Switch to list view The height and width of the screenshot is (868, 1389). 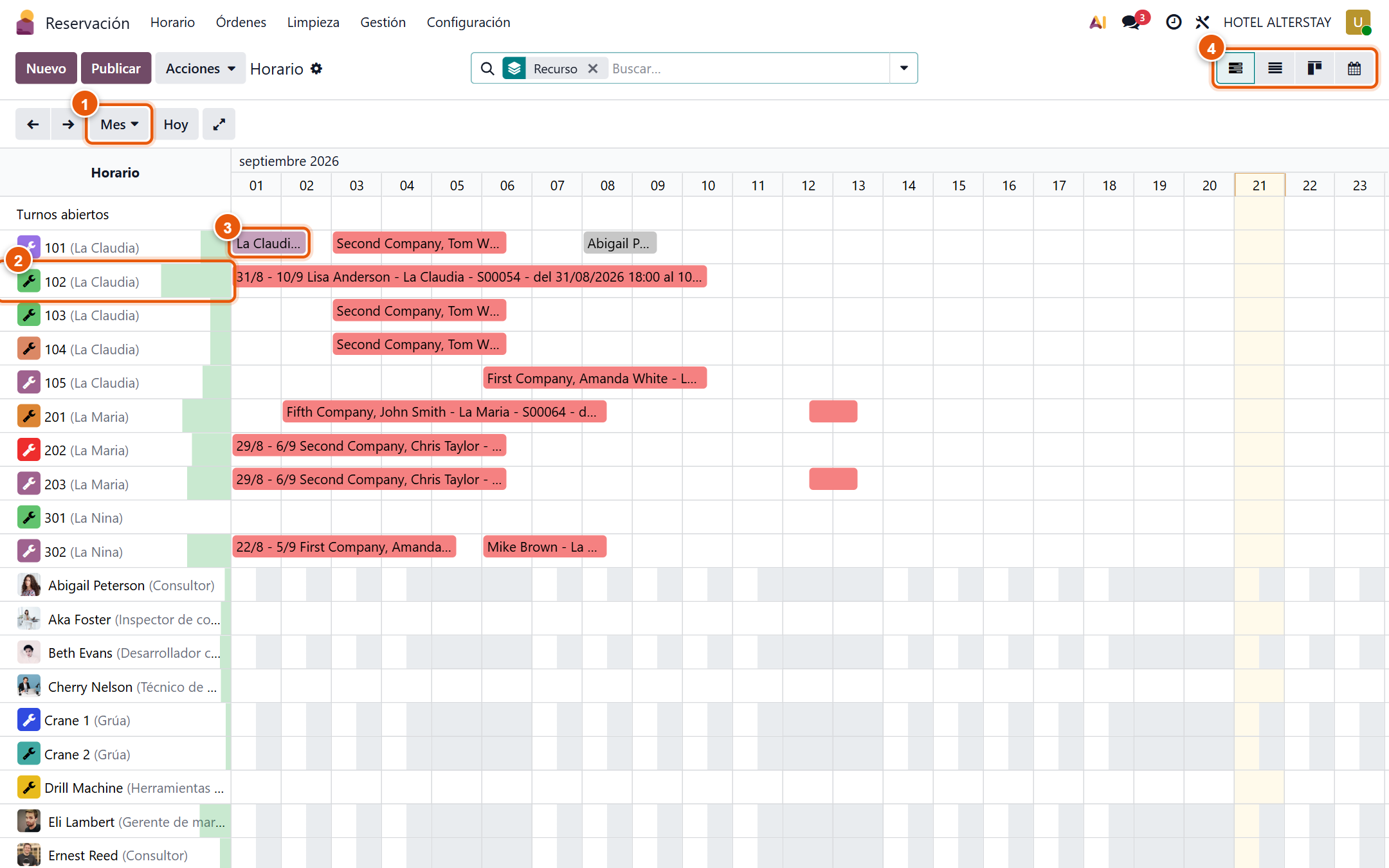point(1275,68)
